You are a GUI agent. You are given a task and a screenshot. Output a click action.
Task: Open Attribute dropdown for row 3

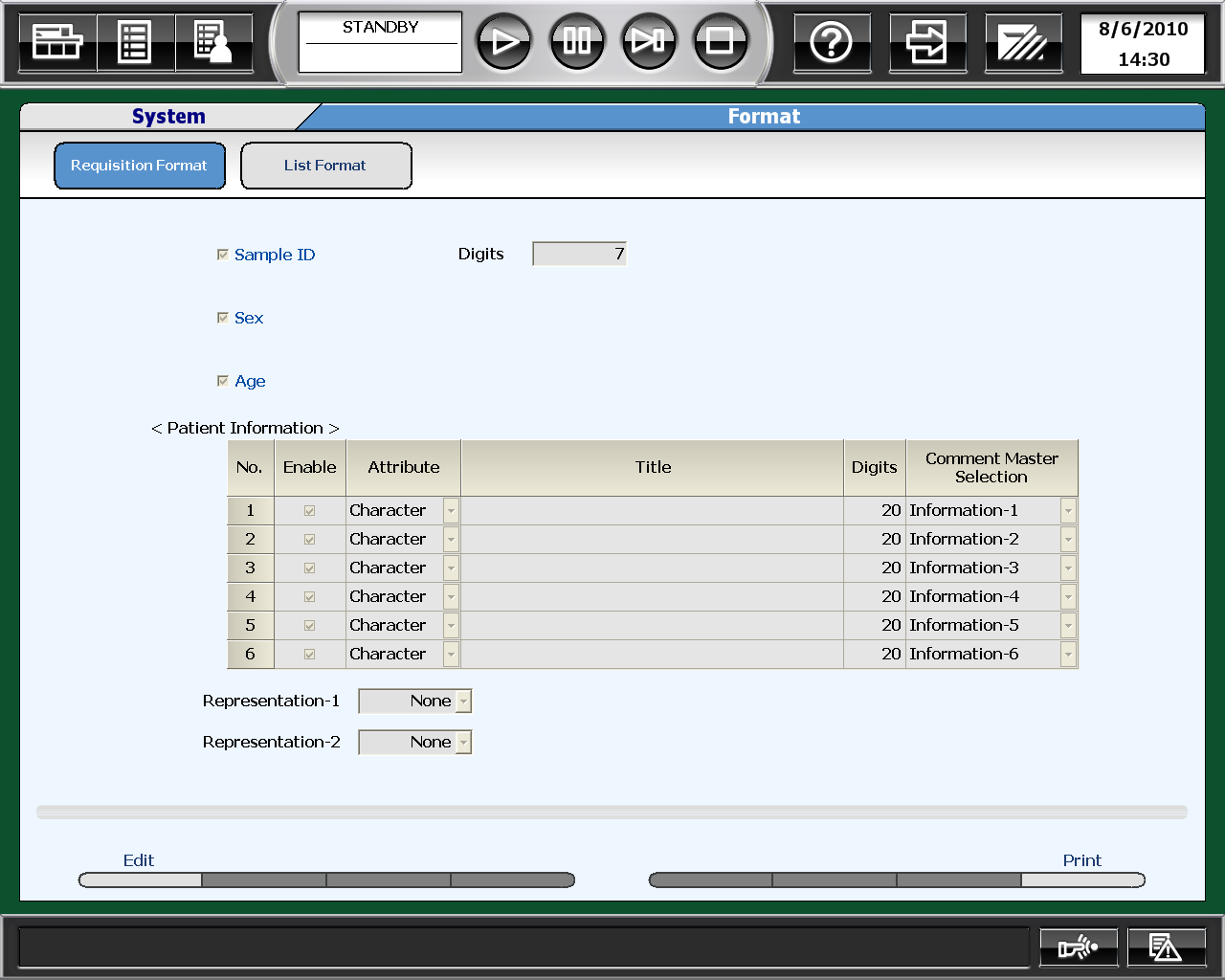[451, 568]
